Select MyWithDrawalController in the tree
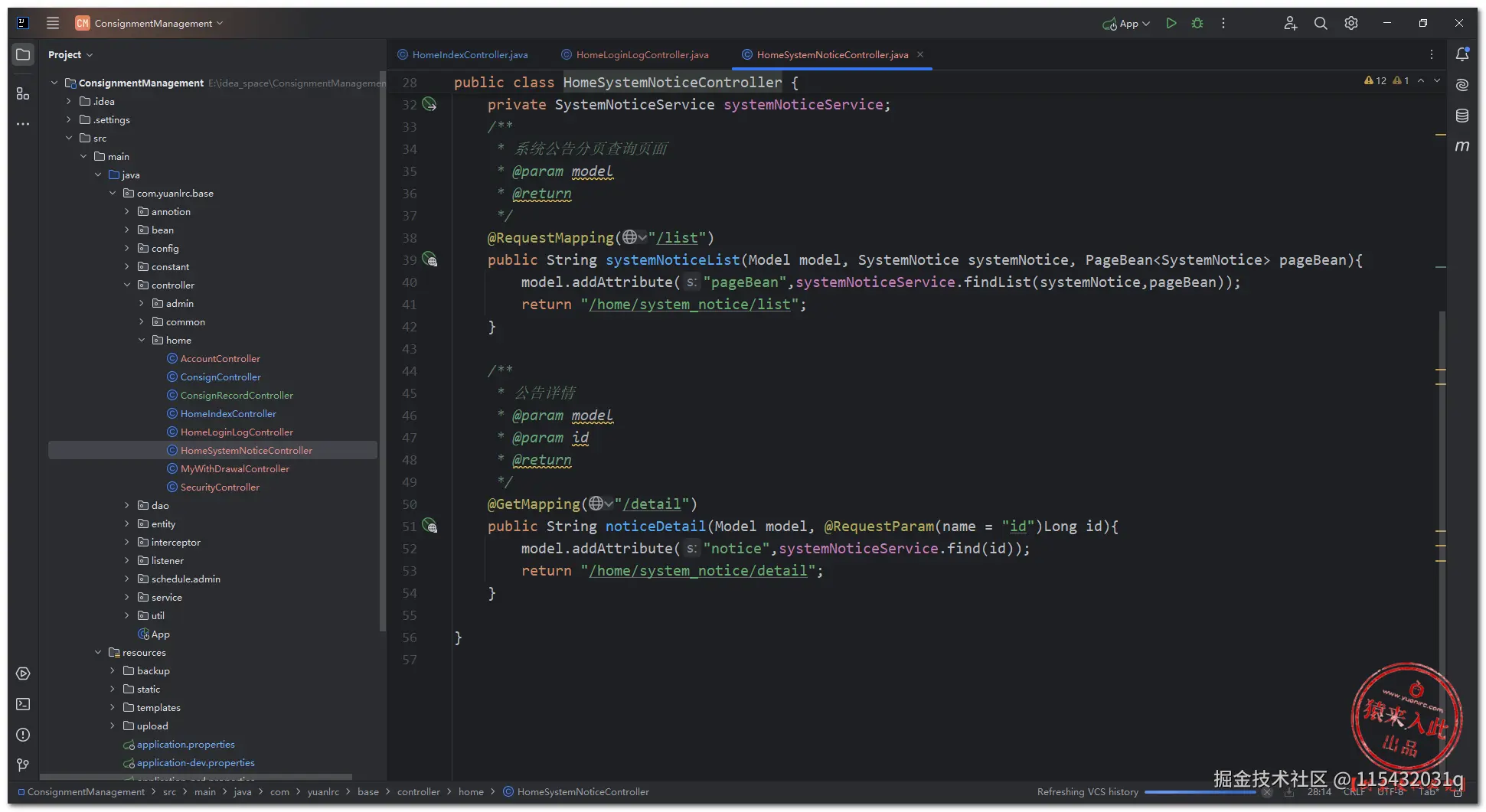Screen dimensions: 1486x812 [235, 468]
